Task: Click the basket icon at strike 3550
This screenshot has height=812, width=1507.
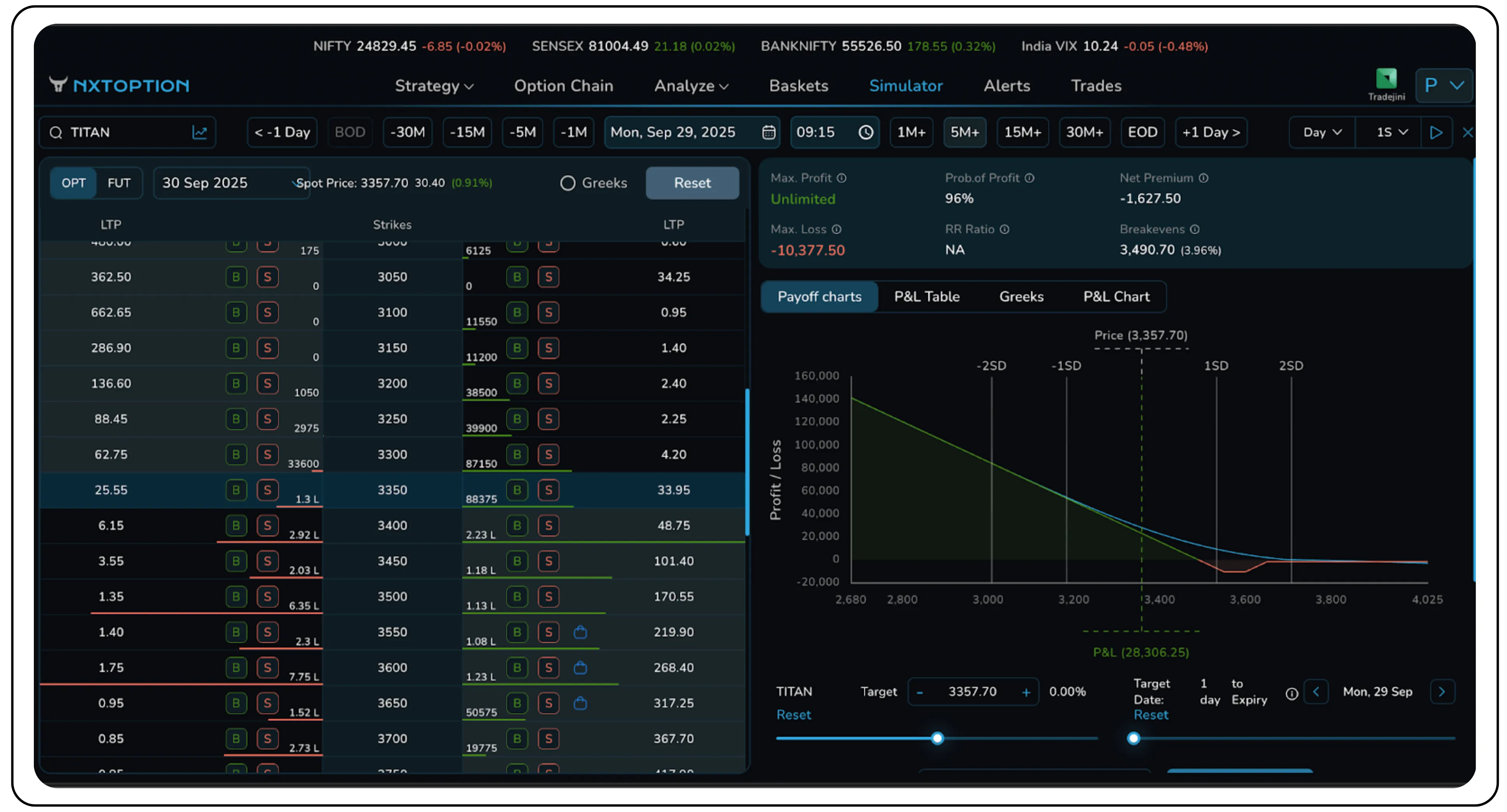Action: tap(580, 632)
